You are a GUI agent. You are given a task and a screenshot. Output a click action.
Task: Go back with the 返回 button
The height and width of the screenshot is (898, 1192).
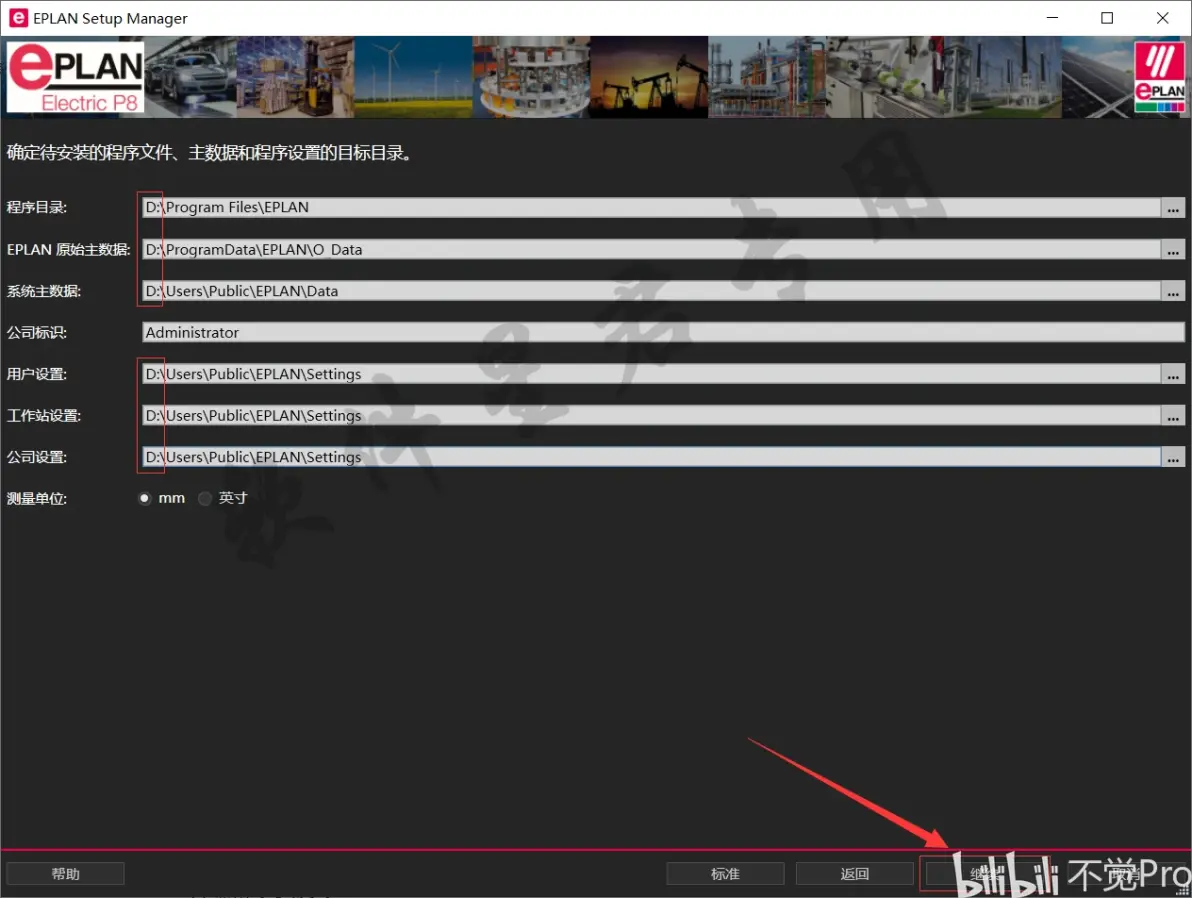click(855, 874)
